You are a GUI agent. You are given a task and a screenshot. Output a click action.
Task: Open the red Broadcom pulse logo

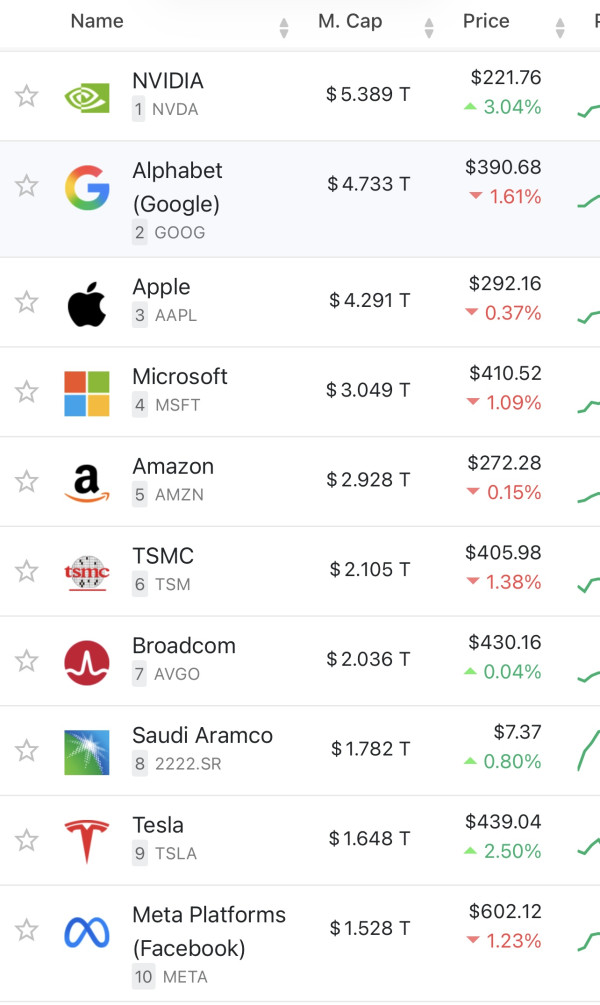tap(87, 663)
